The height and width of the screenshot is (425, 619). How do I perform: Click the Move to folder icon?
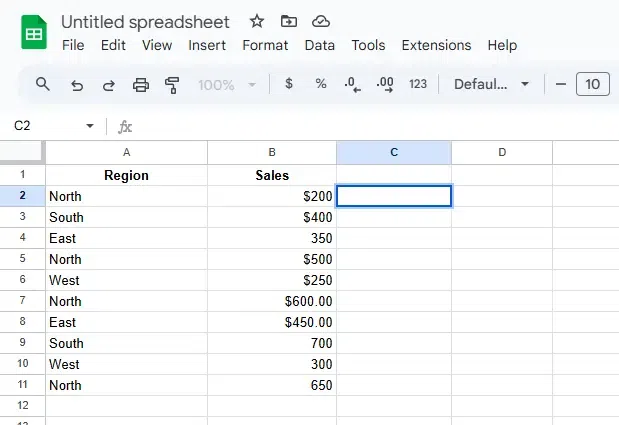coord(289,21)
